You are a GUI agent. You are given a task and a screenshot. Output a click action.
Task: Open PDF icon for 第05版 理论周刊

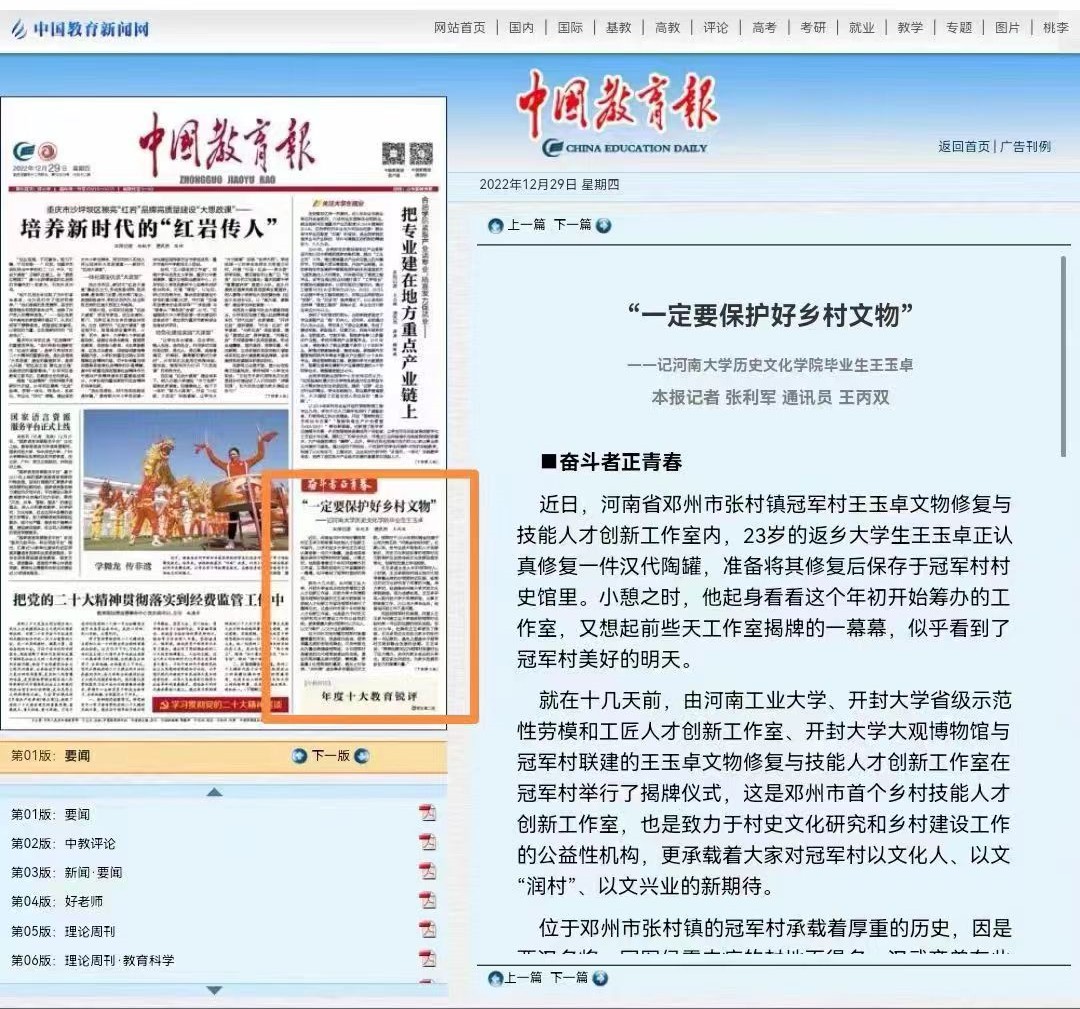point(428,930)
